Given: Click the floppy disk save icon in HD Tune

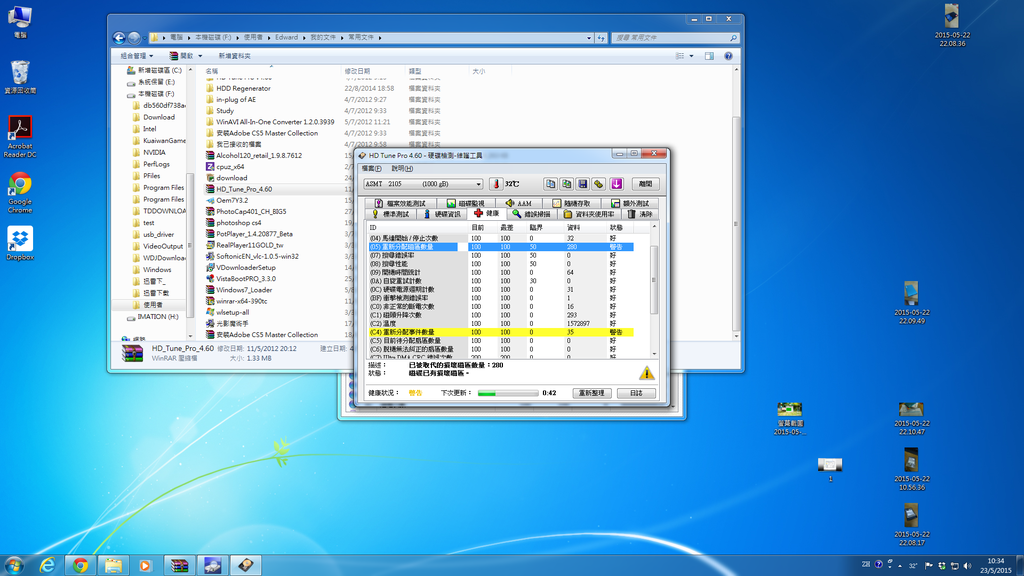Looking at the screenshot, I should (x=583, y=184).
